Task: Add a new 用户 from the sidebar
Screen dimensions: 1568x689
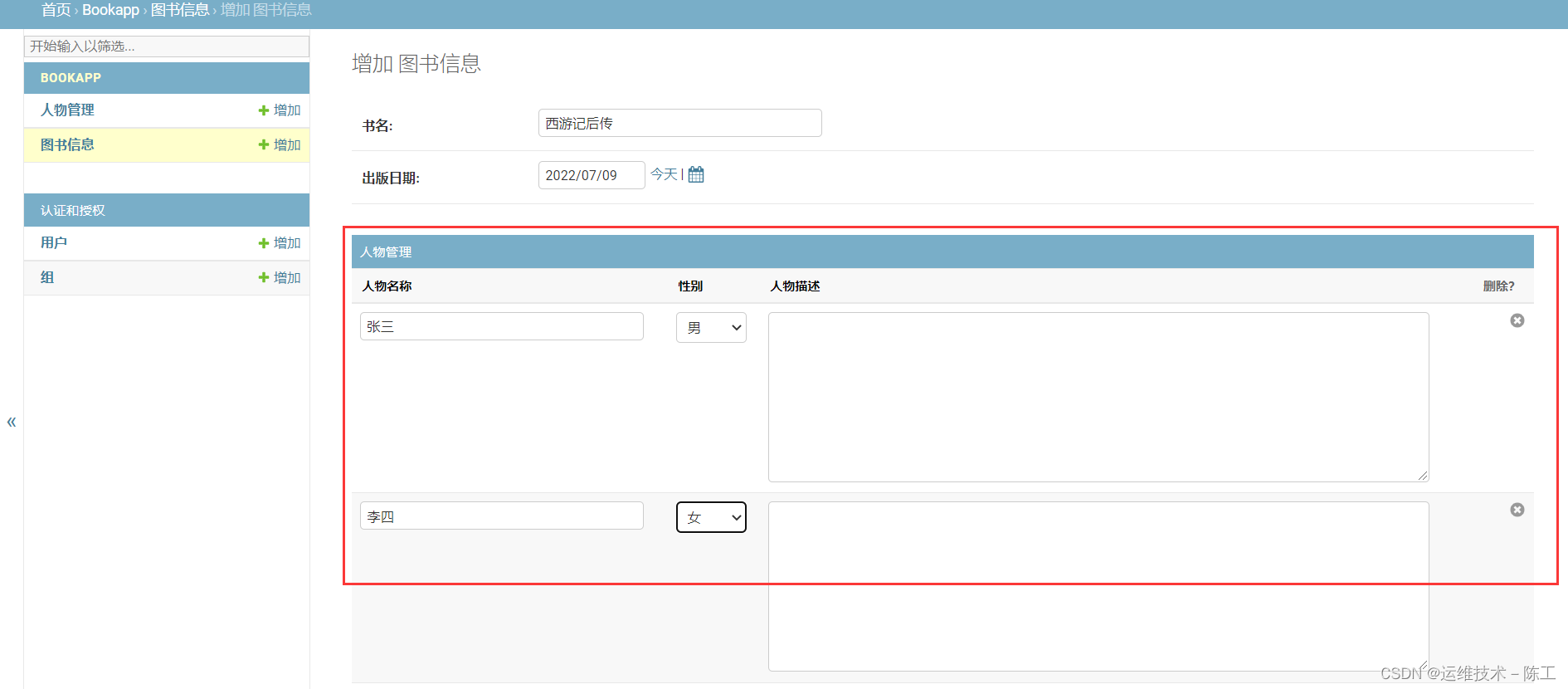Action: (280, 242)
